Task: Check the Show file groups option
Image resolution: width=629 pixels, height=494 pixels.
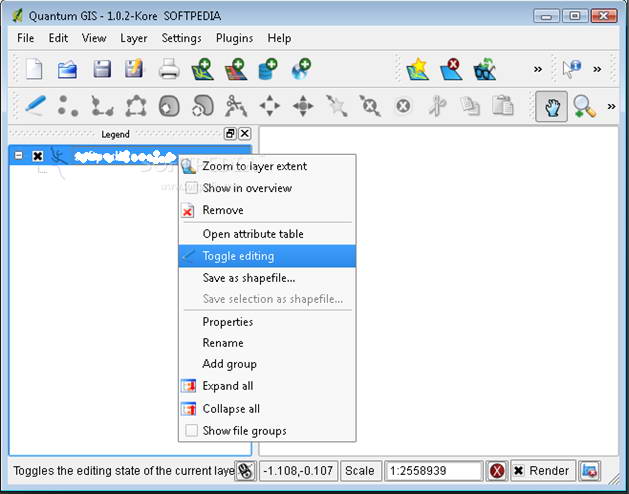Action: (x=190, y=431)
